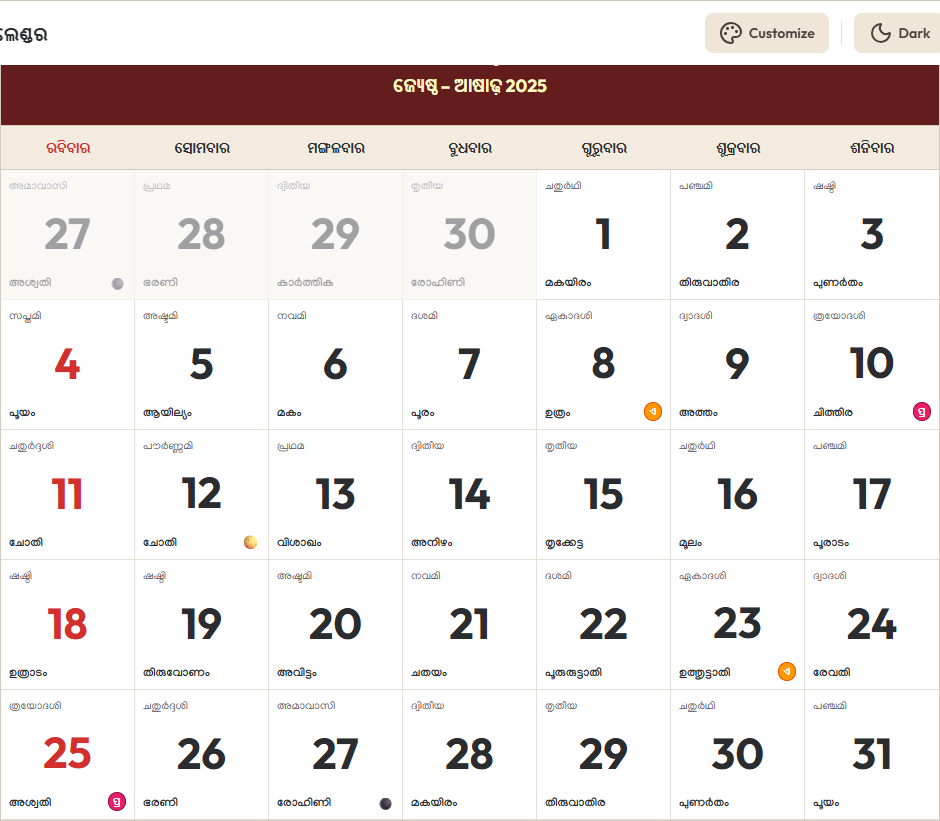The image size is (940, 821).
Task: Switch to Dark mode
Action: pyautogui.click(x=897, y=33)
